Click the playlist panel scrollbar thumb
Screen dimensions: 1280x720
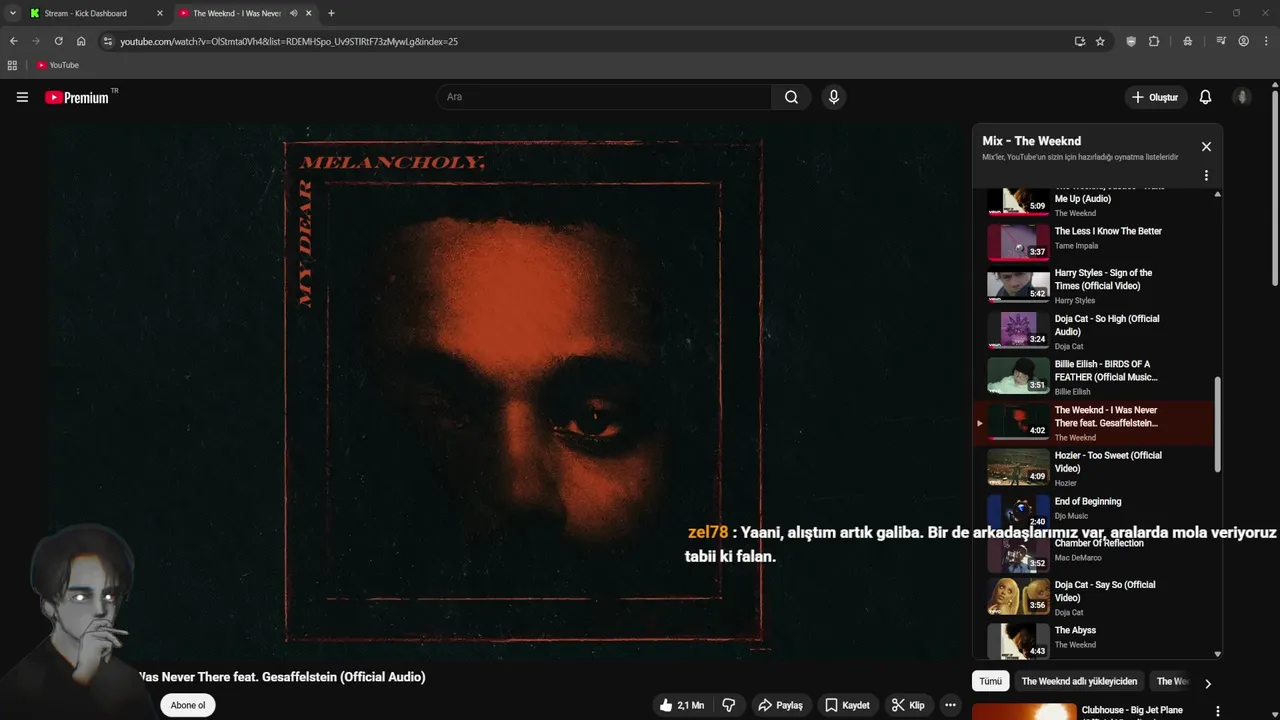point(1217,424)
